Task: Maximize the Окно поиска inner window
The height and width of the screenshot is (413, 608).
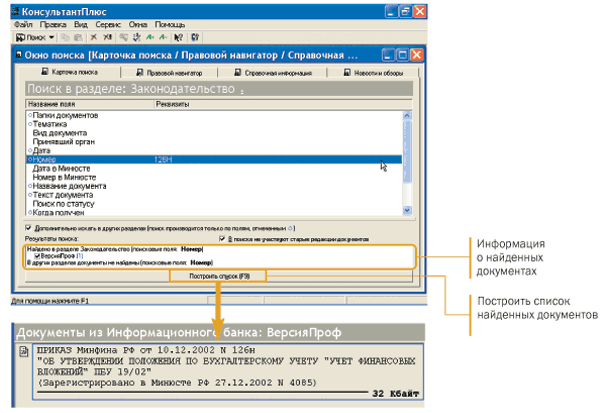Action: click(x=402, y=55)
